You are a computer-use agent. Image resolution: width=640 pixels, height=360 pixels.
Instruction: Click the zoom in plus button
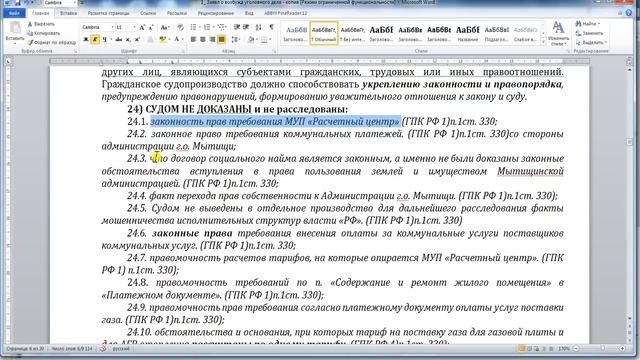click(622, 349)
